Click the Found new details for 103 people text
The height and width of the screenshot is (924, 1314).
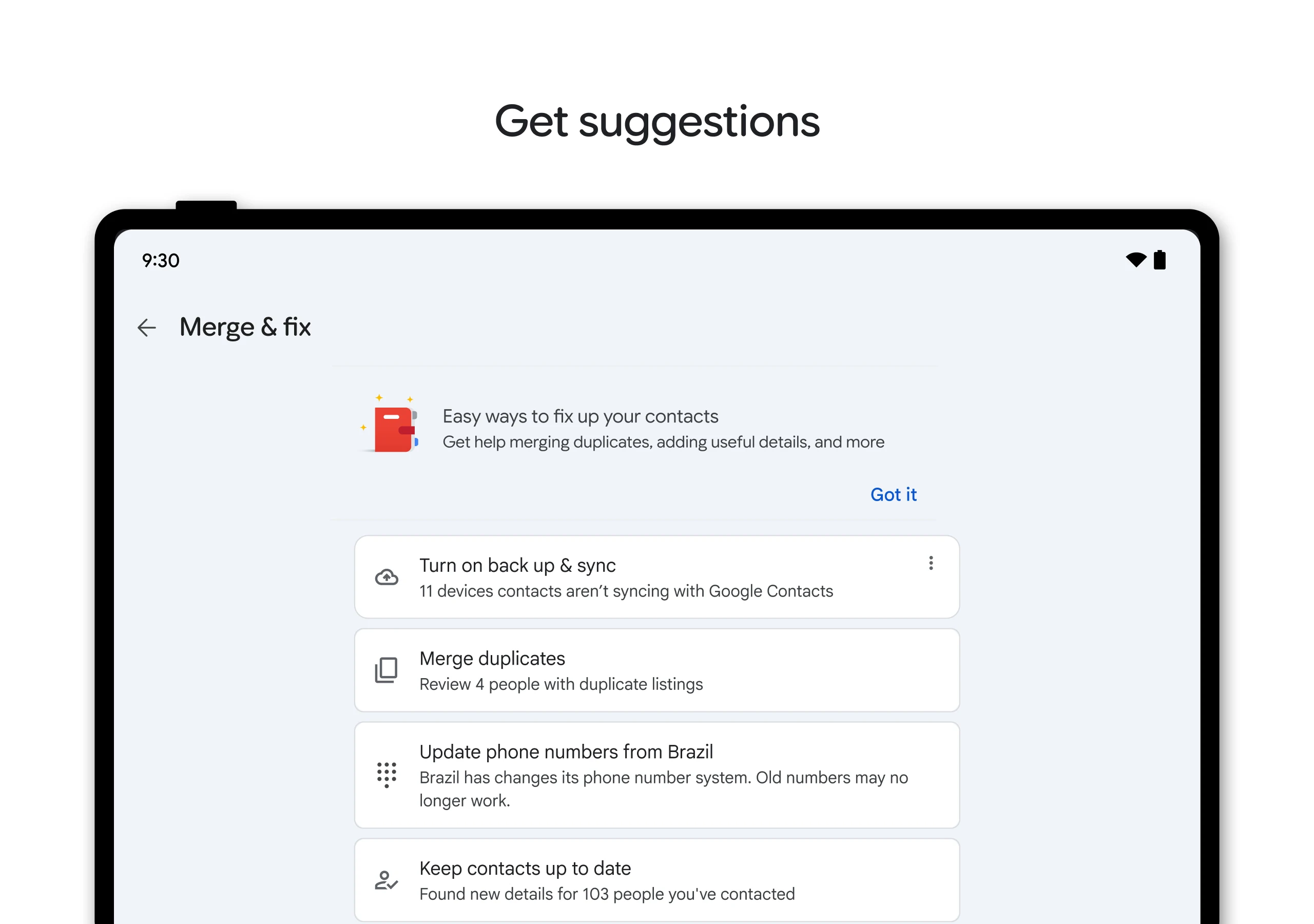point(607,894)
